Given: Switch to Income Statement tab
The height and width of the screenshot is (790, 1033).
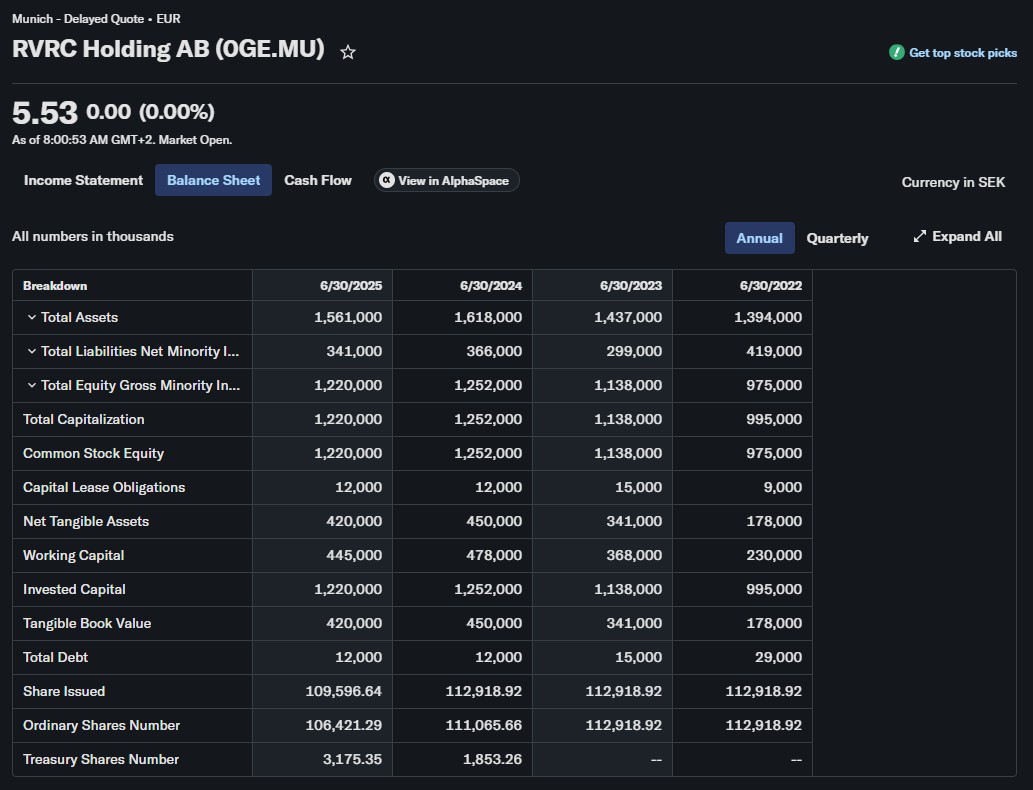Looking at the screenshot, I should (83, 180).
